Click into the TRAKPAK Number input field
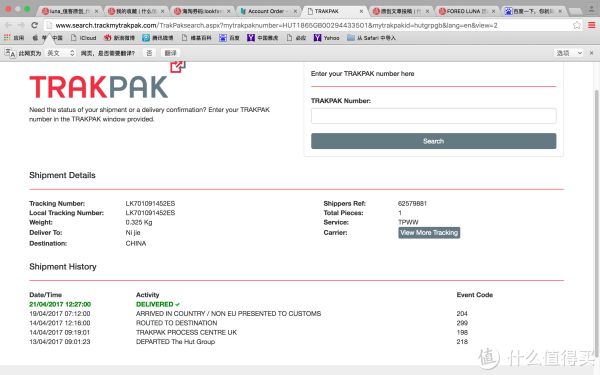The width and height of the screenshot is (600, 375). point(434,116)
